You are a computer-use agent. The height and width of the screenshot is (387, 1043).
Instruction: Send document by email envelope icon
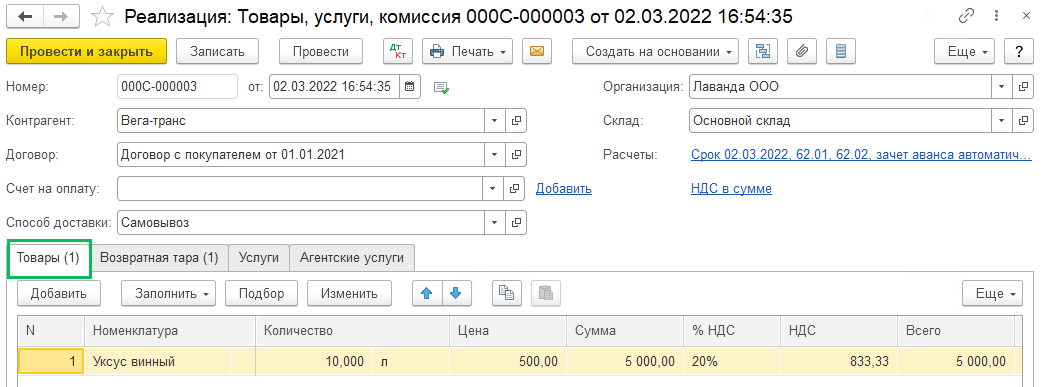pos(537,51)
